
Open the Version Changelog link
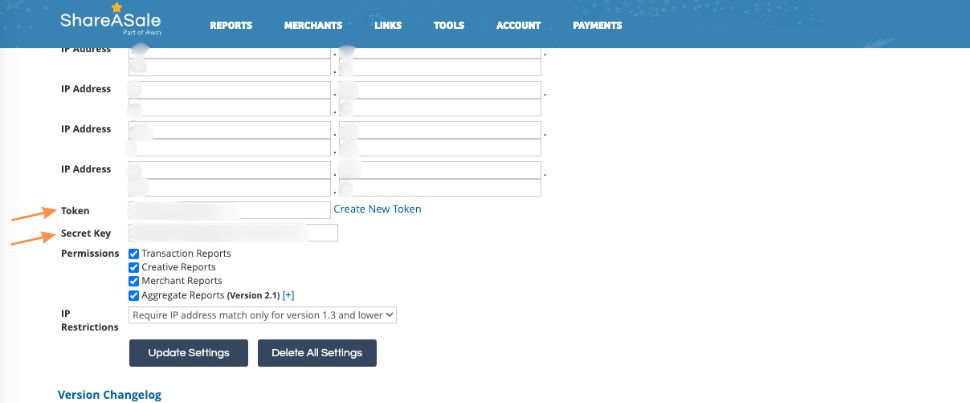109,395
